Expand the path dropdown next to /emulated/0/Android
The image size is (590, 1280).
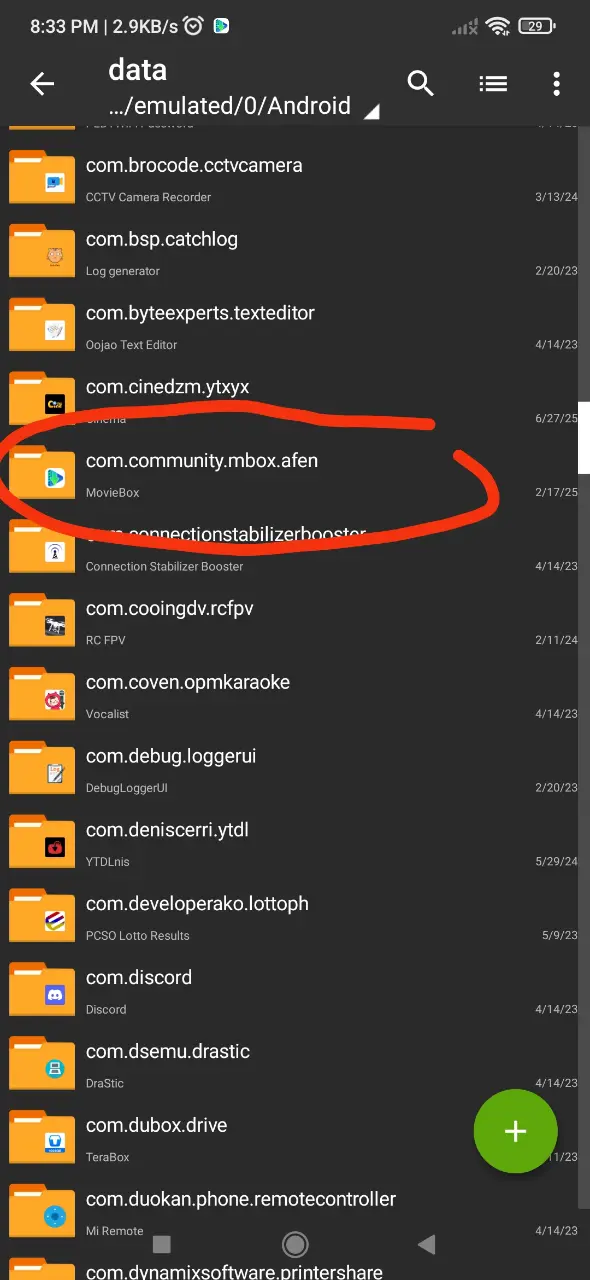click(371, 113)
